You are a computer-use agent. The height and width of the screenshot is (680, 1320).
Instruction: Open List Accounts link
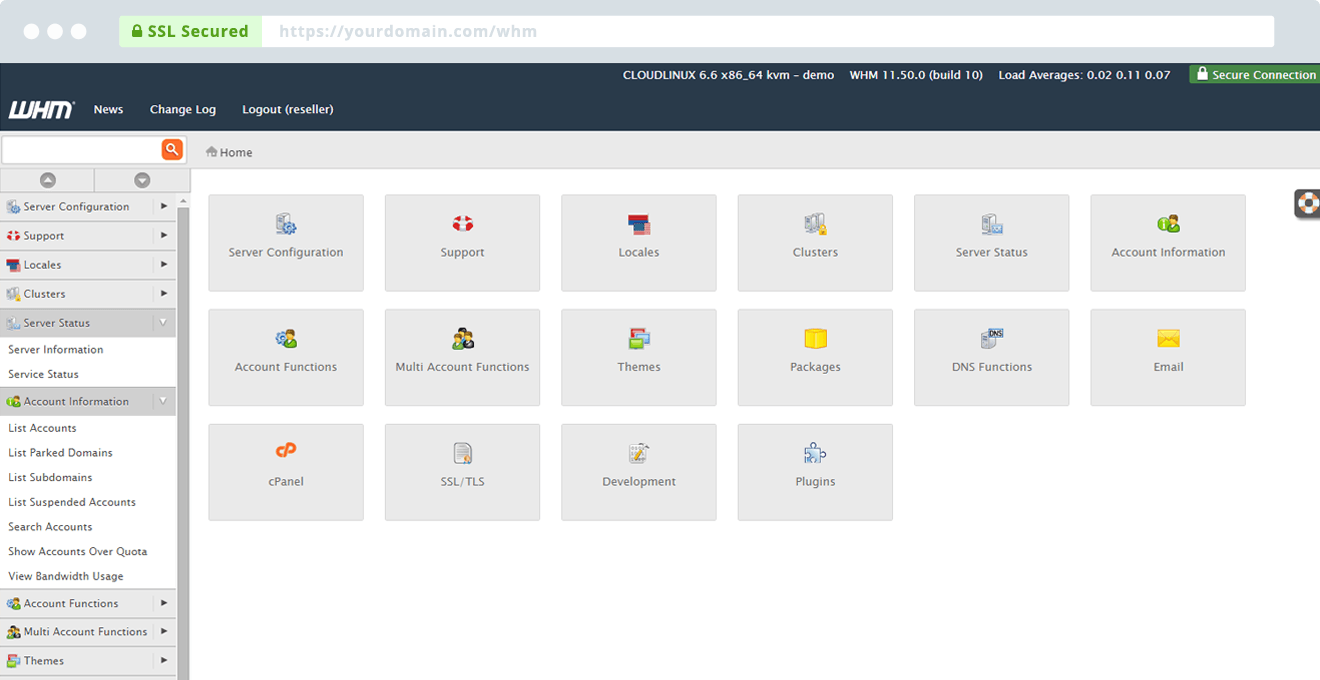42,428
